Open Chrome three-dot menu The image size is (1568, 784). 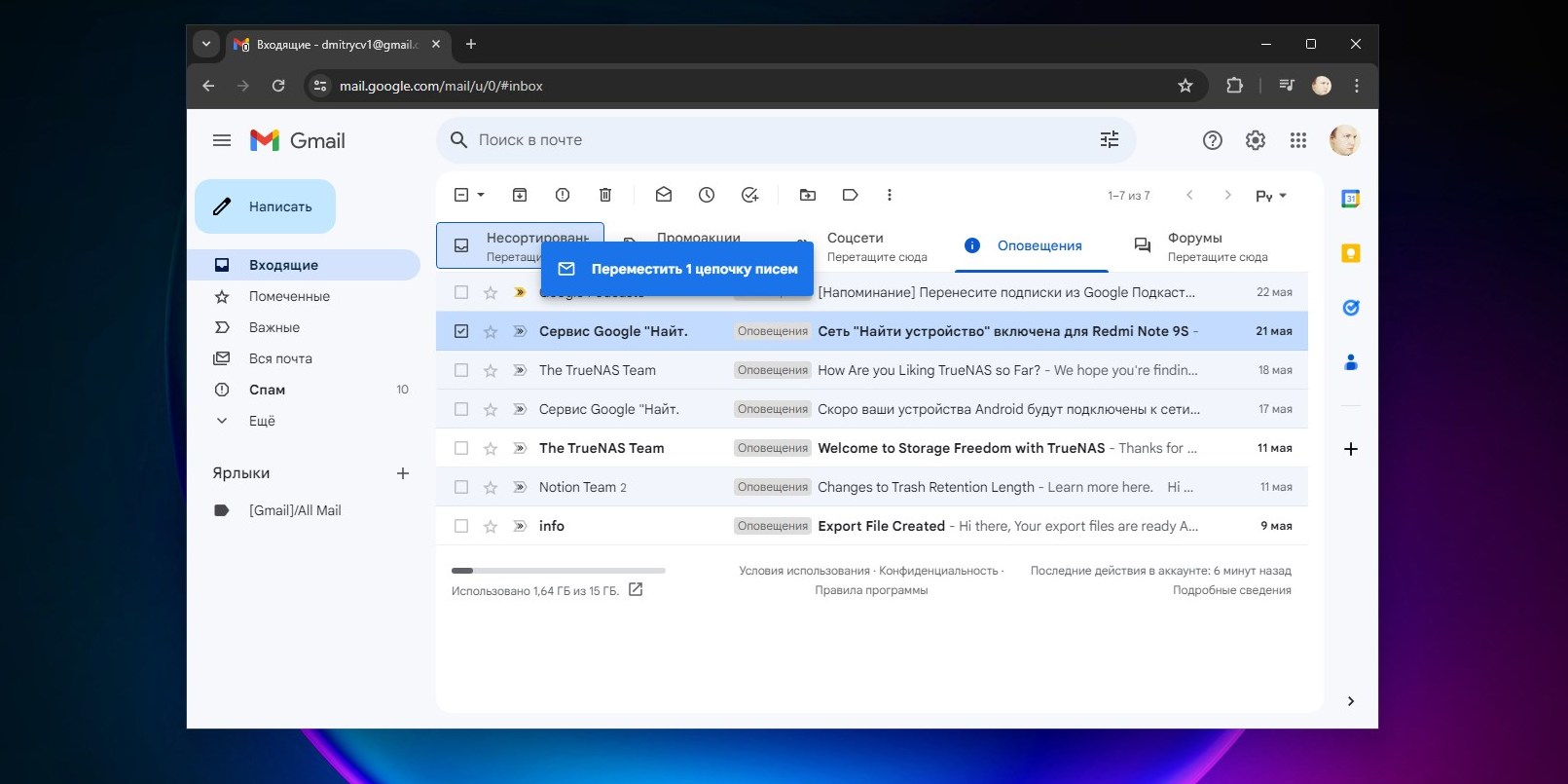click(1357, 86)
